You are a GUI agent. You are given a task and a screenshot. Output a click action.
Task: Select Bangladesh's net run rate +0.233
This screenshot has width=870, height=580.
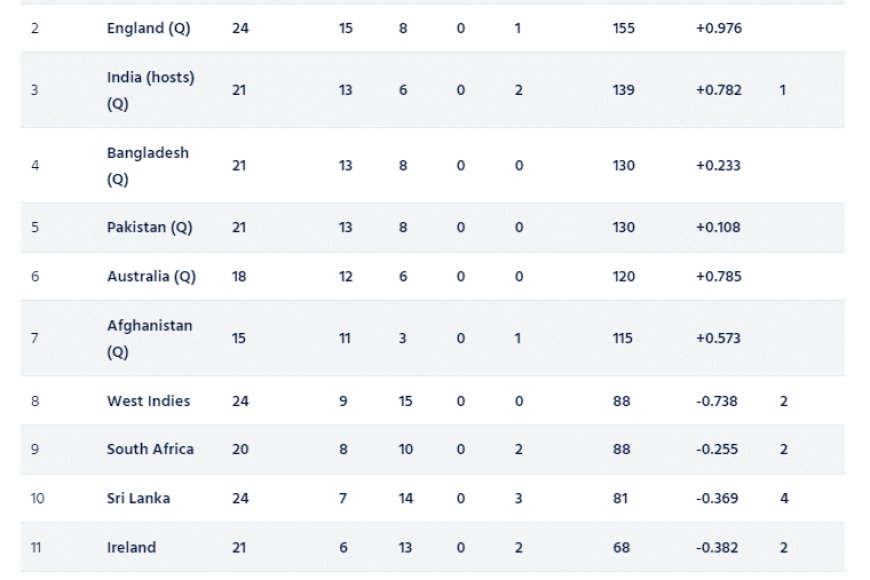pyautogui.click(x=718, y=165)
